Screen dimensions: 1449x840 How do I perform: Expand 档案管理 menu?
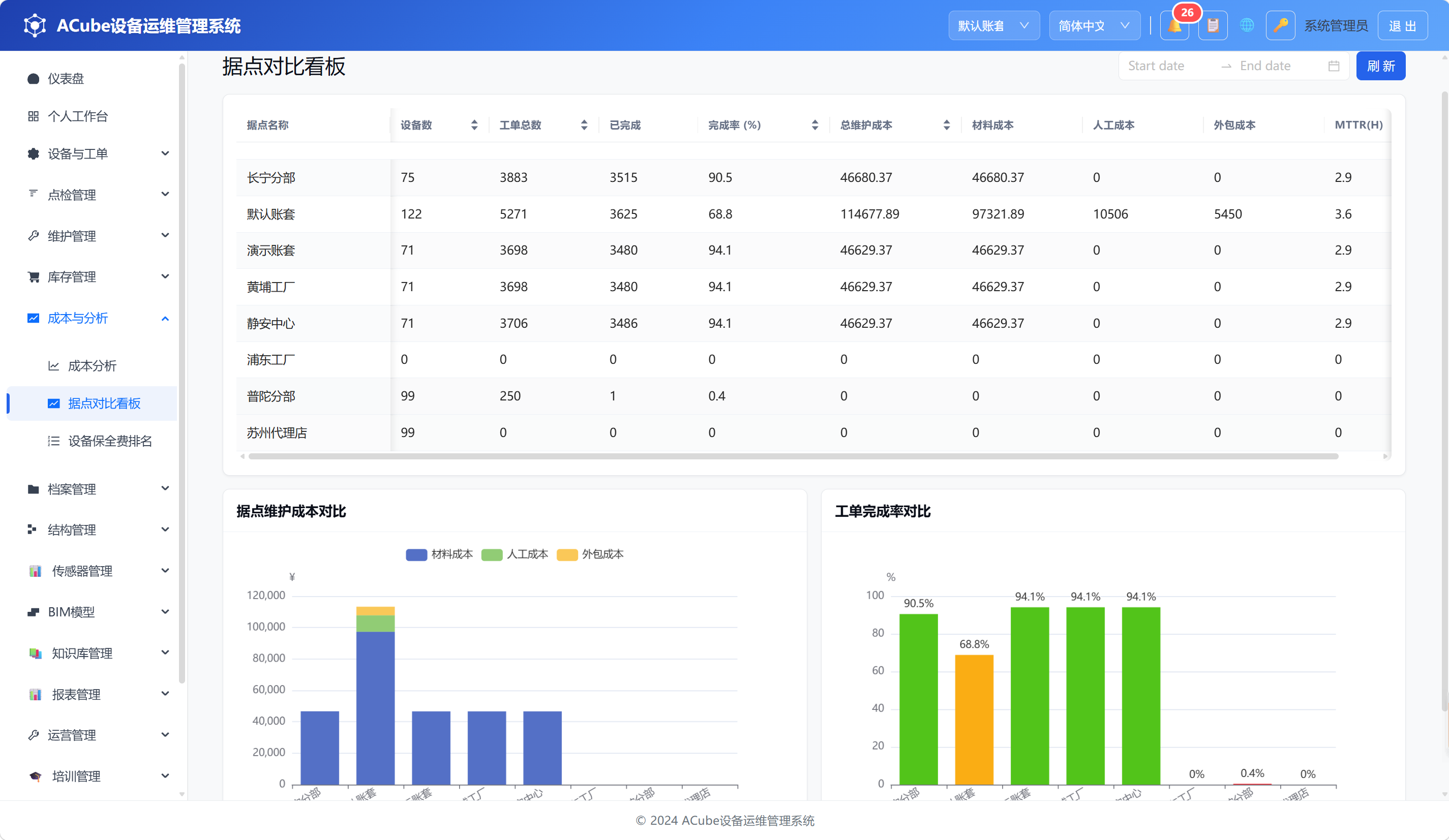pos(92,489)
